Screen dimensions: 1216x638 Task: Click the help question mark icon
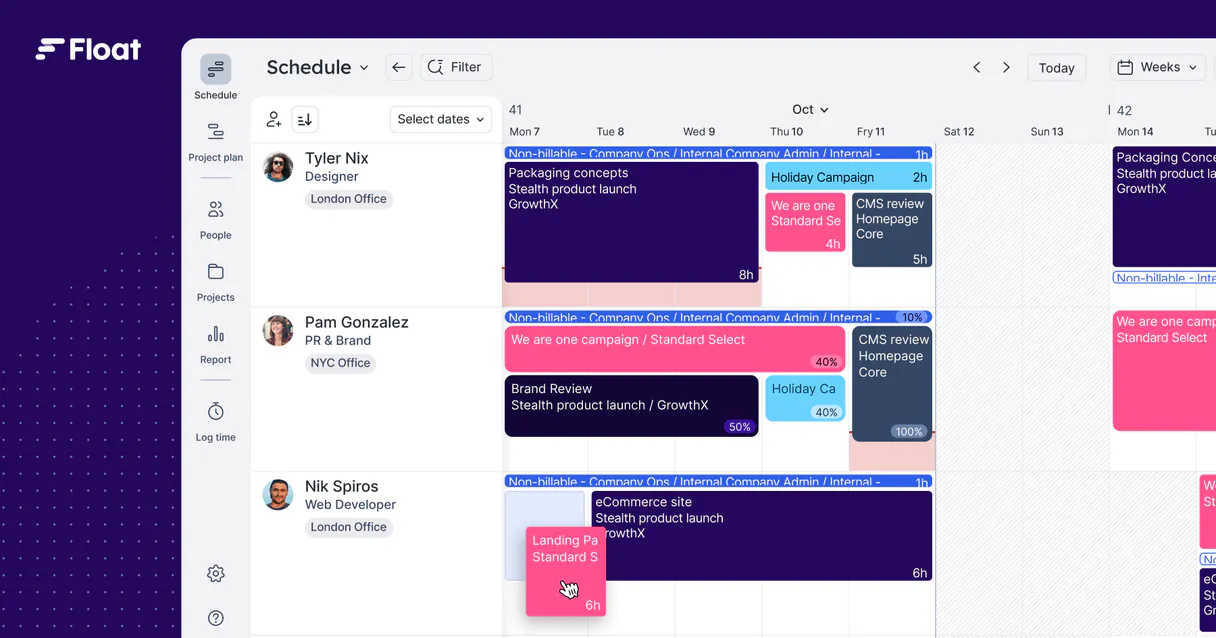[x=215, y=618]
